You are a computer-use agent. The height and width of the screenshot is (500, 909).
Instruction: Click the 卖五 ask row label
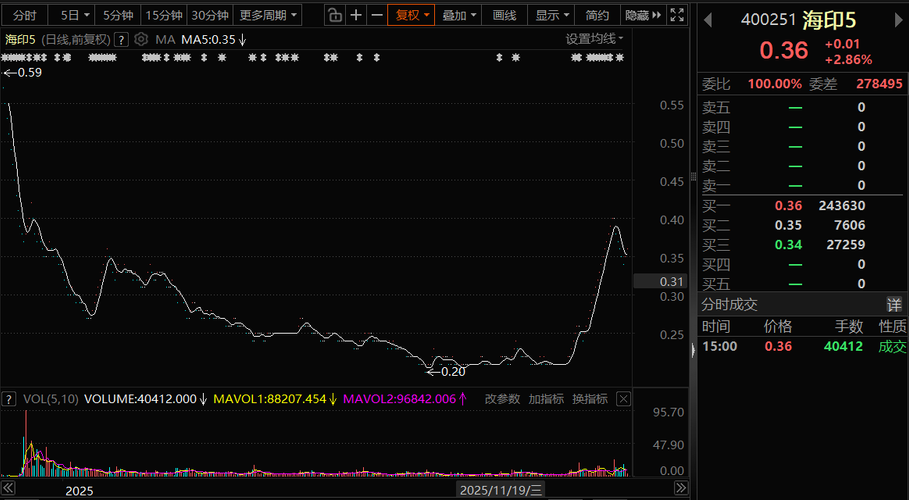pos(716,107)
